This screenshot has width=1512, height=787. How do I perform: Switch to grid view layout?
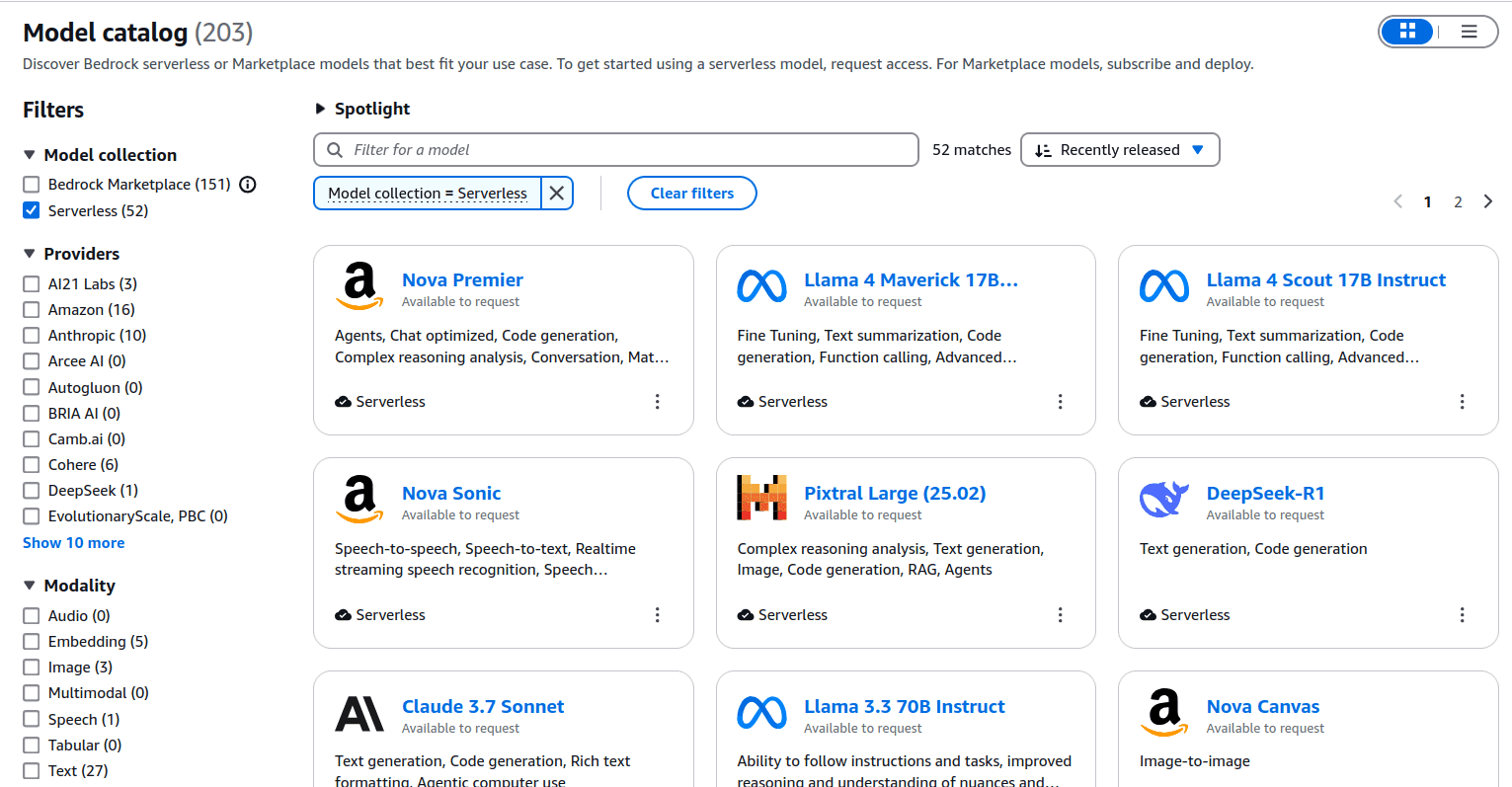tap(1407, 32)
